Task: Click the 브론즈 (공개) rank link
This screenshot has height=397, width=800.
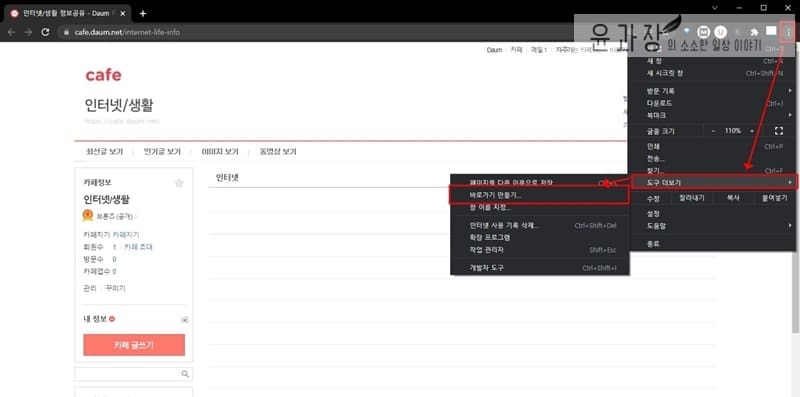Action: [x=117, y=216]
